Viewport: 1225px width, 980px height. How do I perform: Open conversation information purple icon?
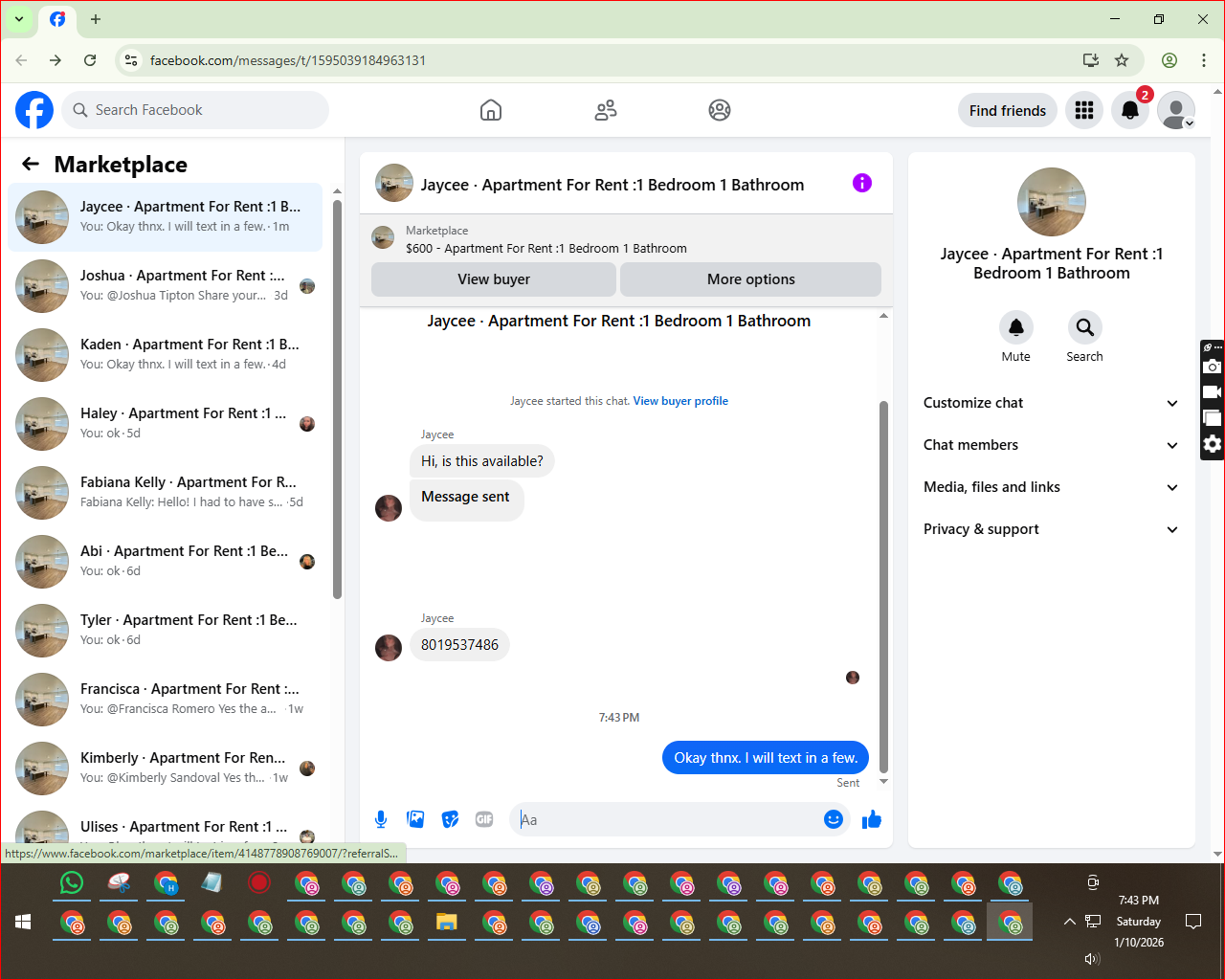pyautogui.click(x=862, y=183)
